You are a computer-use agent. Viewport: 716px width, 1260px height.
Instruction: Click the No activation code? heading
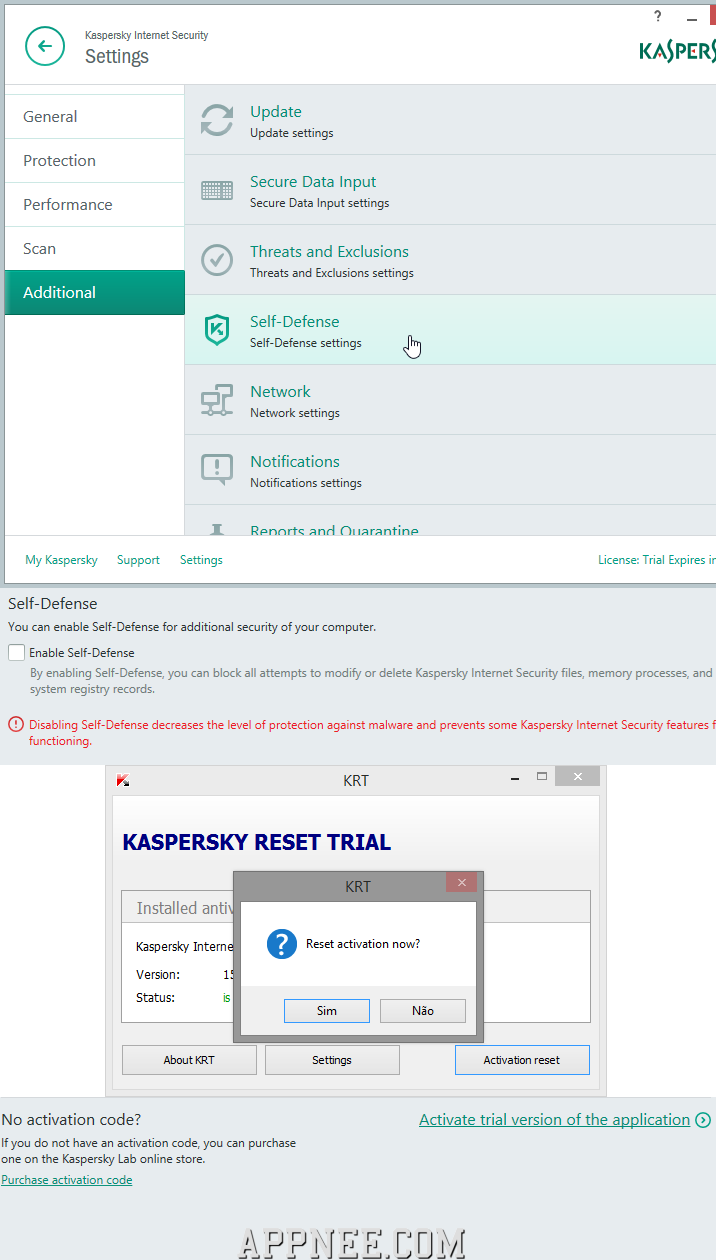pos(71,1120)
